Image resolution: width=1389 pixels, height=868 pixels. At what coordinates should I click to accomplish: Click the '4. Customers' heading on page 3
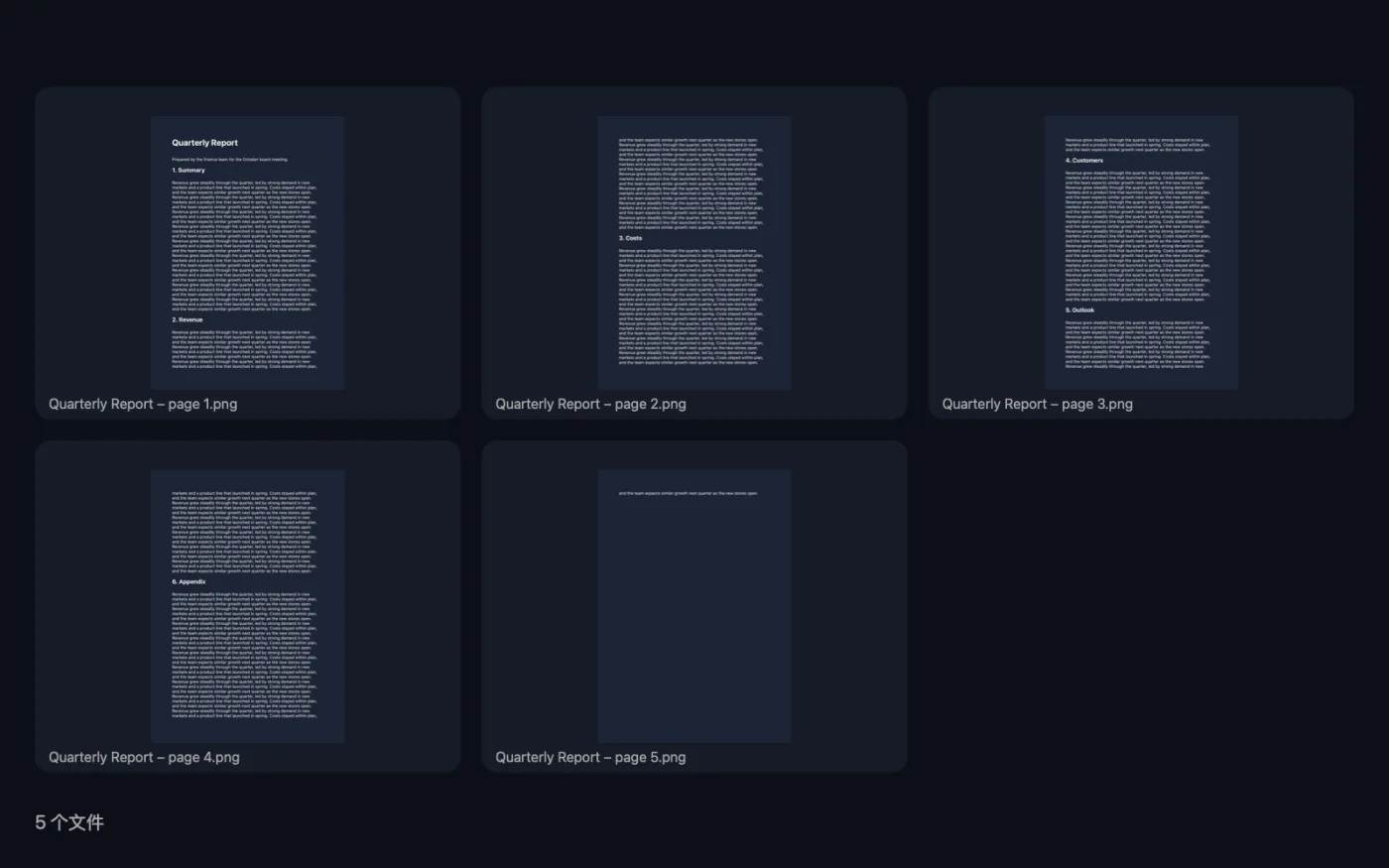(1084, 160)
